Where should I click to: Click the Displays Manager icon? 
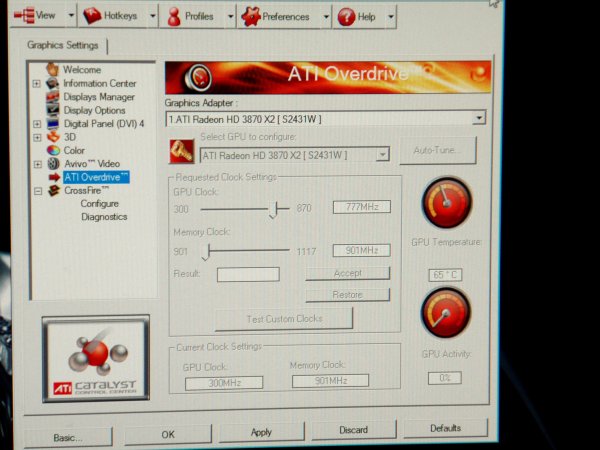point(52,96)
